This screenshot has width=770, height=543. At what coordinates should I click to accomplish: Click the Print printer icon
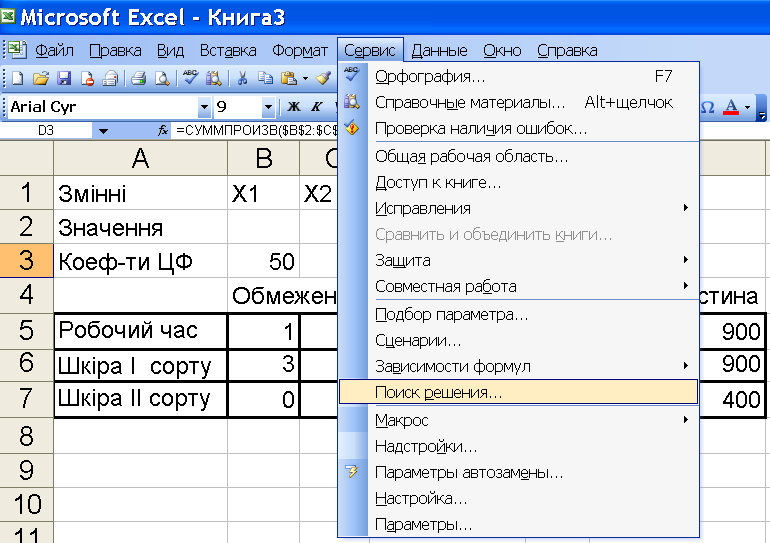139,79
